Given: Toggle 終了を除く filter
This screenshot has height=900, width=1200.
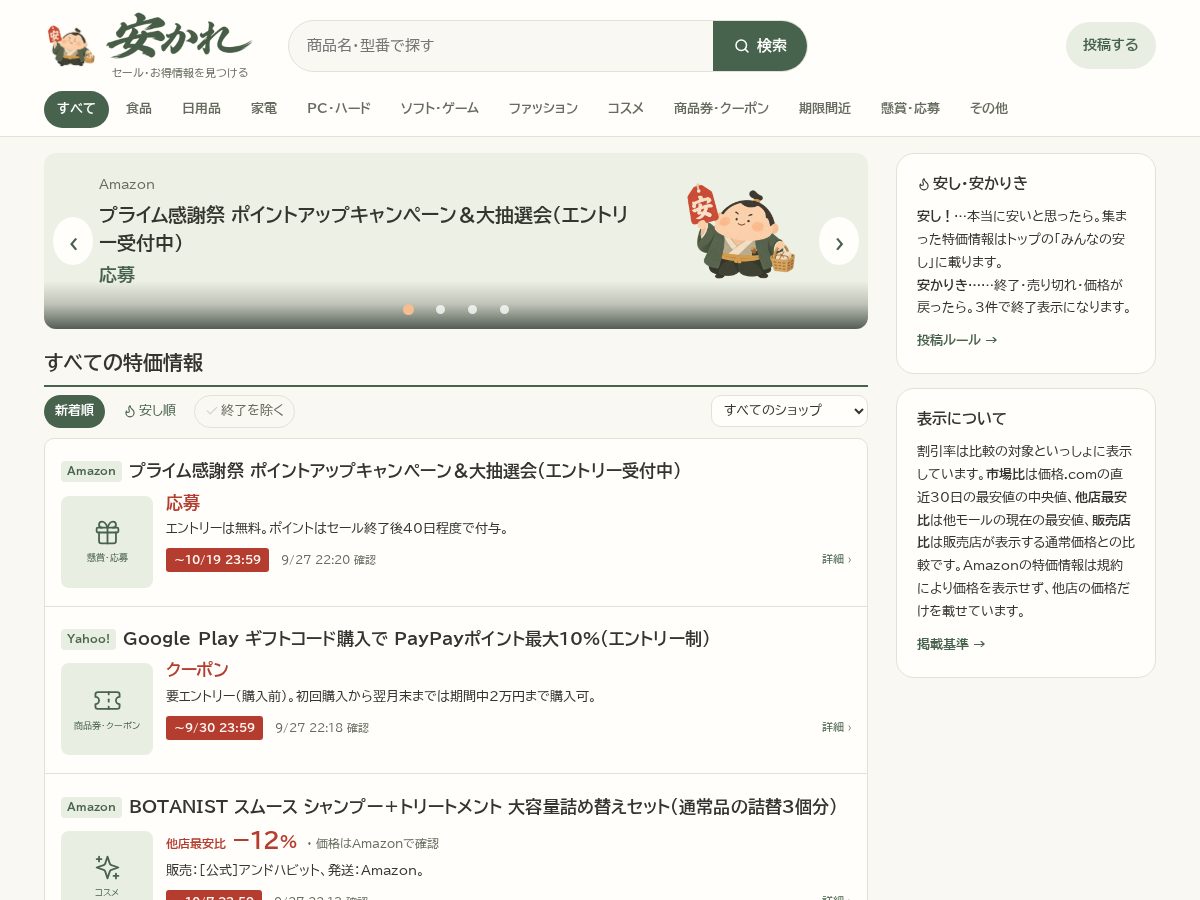Looking at the screenshot, I should [x=244, y=411].
